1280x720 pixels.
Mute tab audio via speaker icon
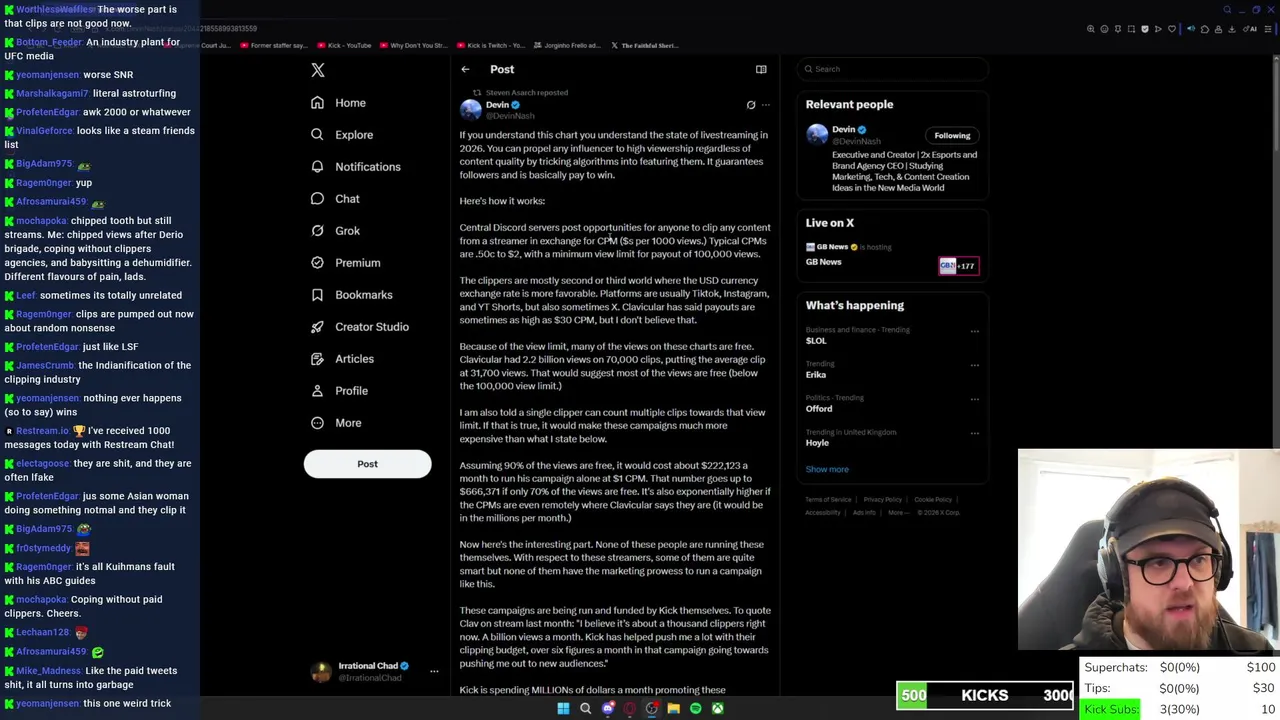click(1191, 29)
